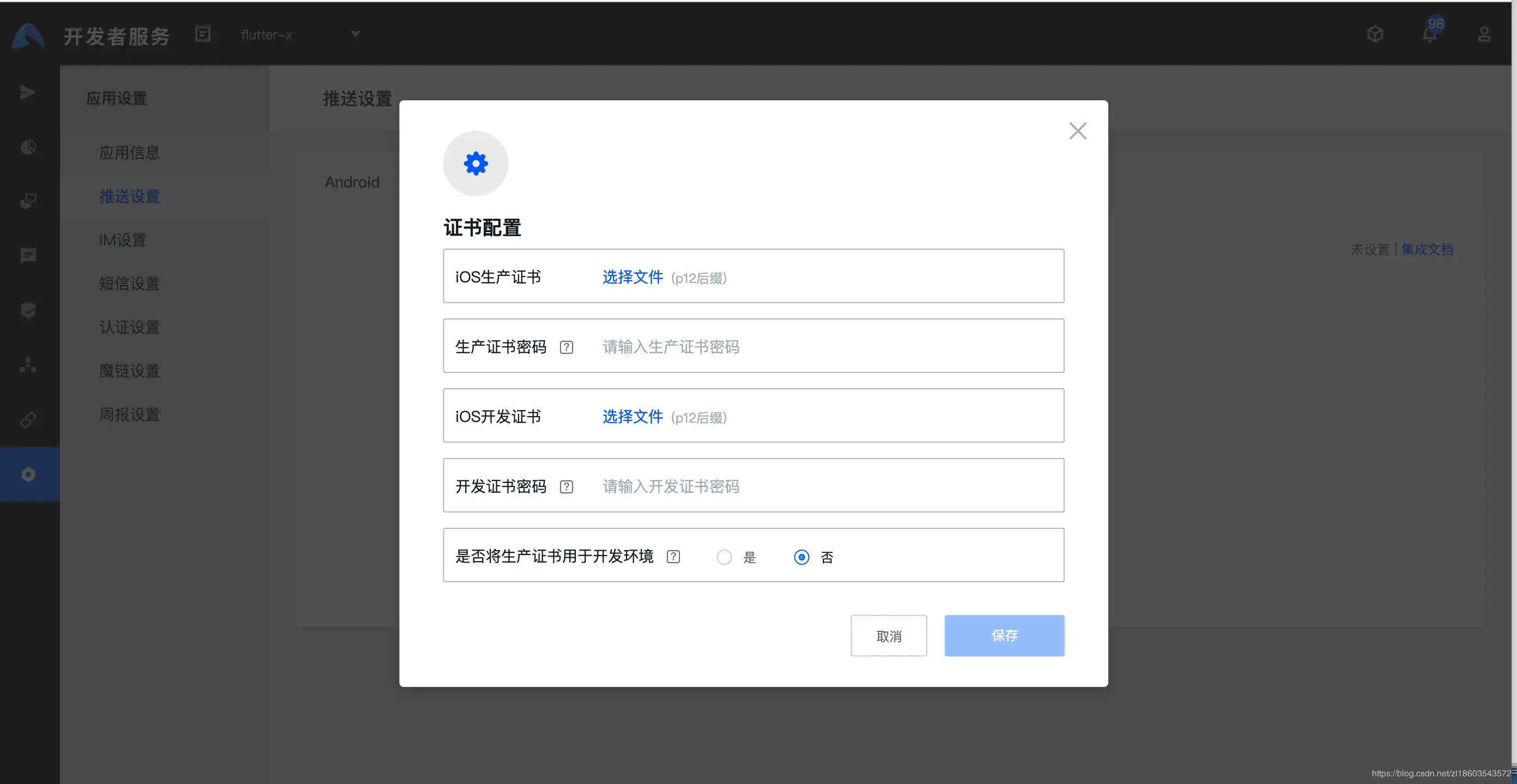Click help icon beside 是否将生产证书用于开发环境
Screen dimensions: 1517x784
coord(673,557)
